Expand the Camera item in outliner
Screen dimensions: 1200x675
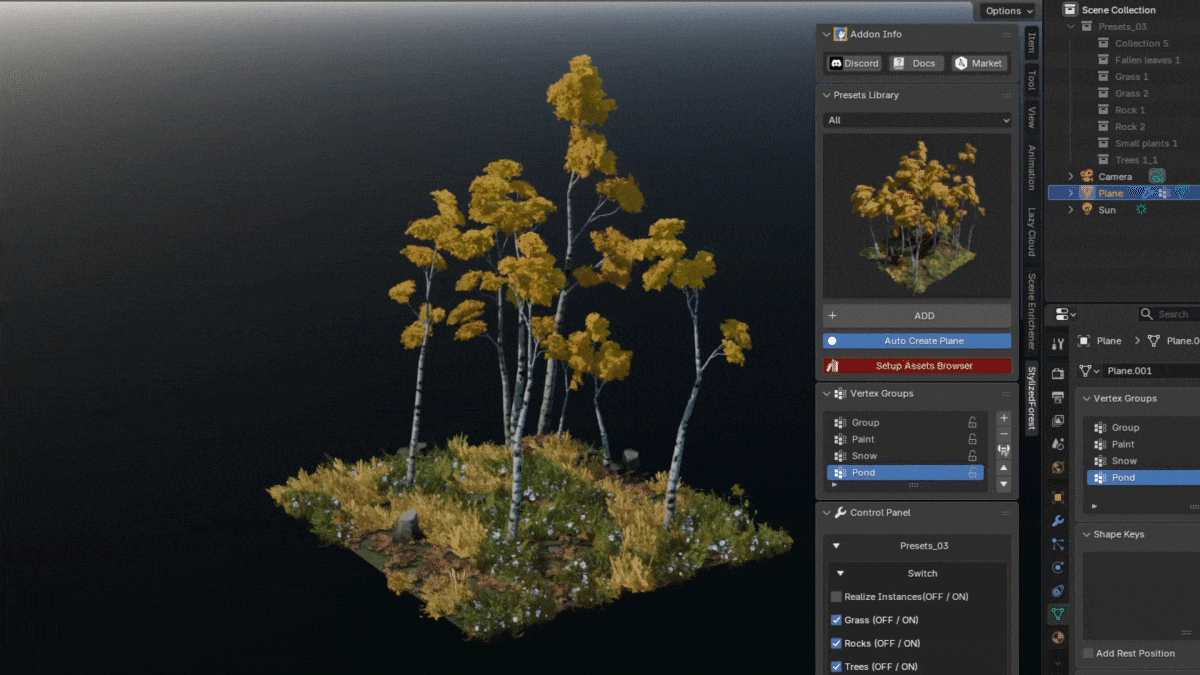1071,176
